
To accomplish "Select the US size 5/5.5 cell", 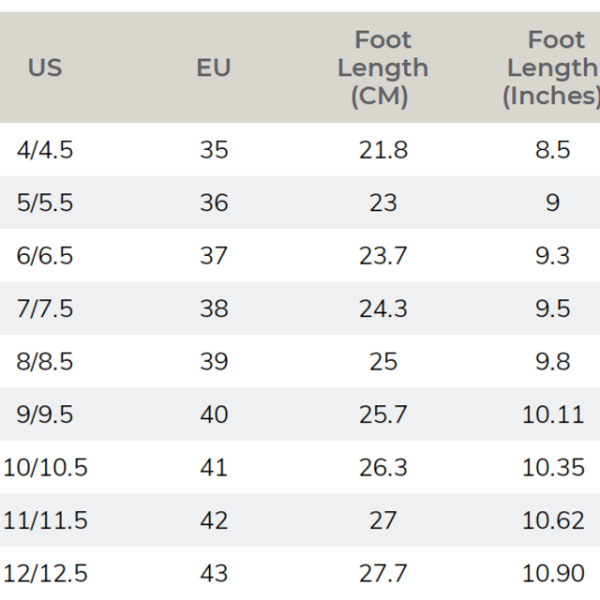I will 45,203.
